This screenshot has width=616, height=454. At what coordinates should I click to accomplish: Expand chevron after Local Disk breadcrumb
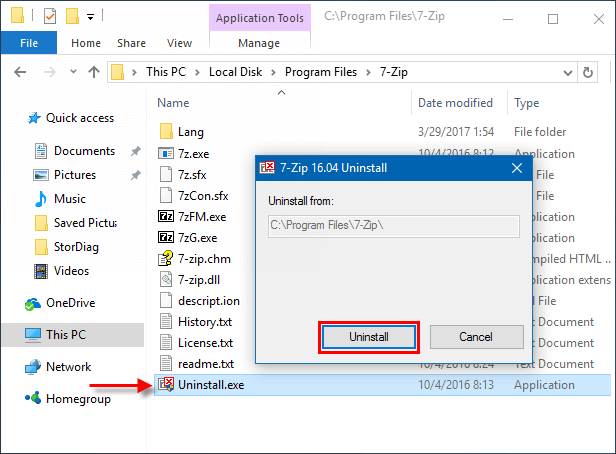(273, 73)
